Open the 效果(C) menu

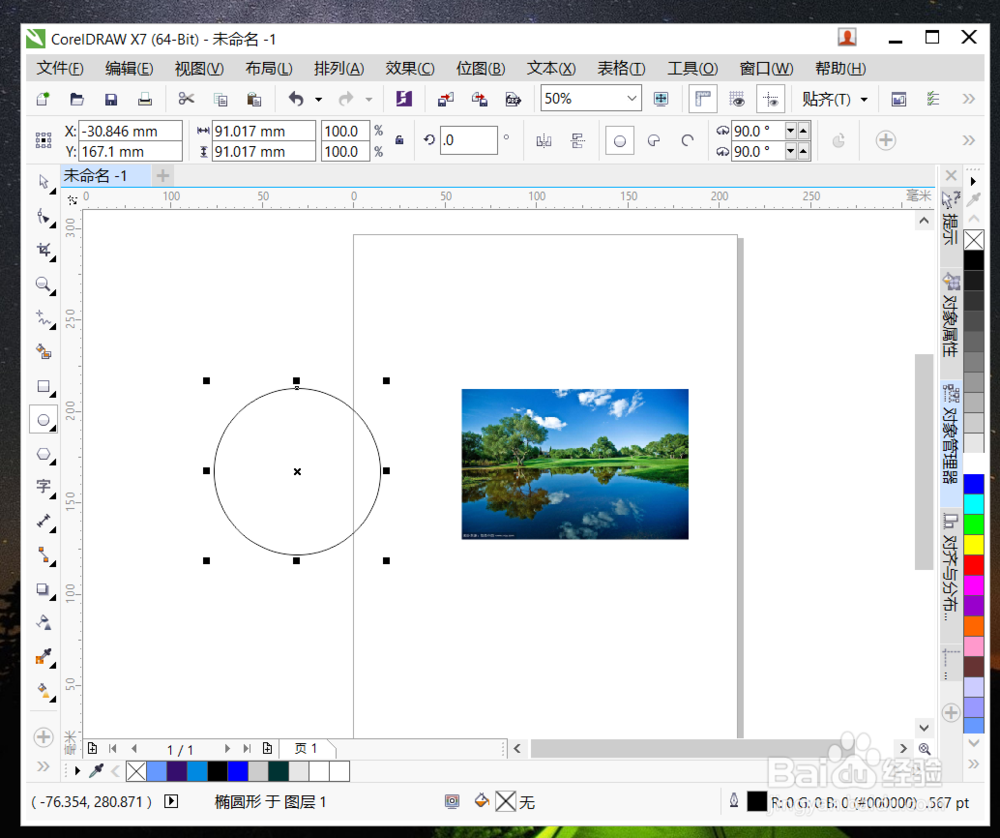409,68
